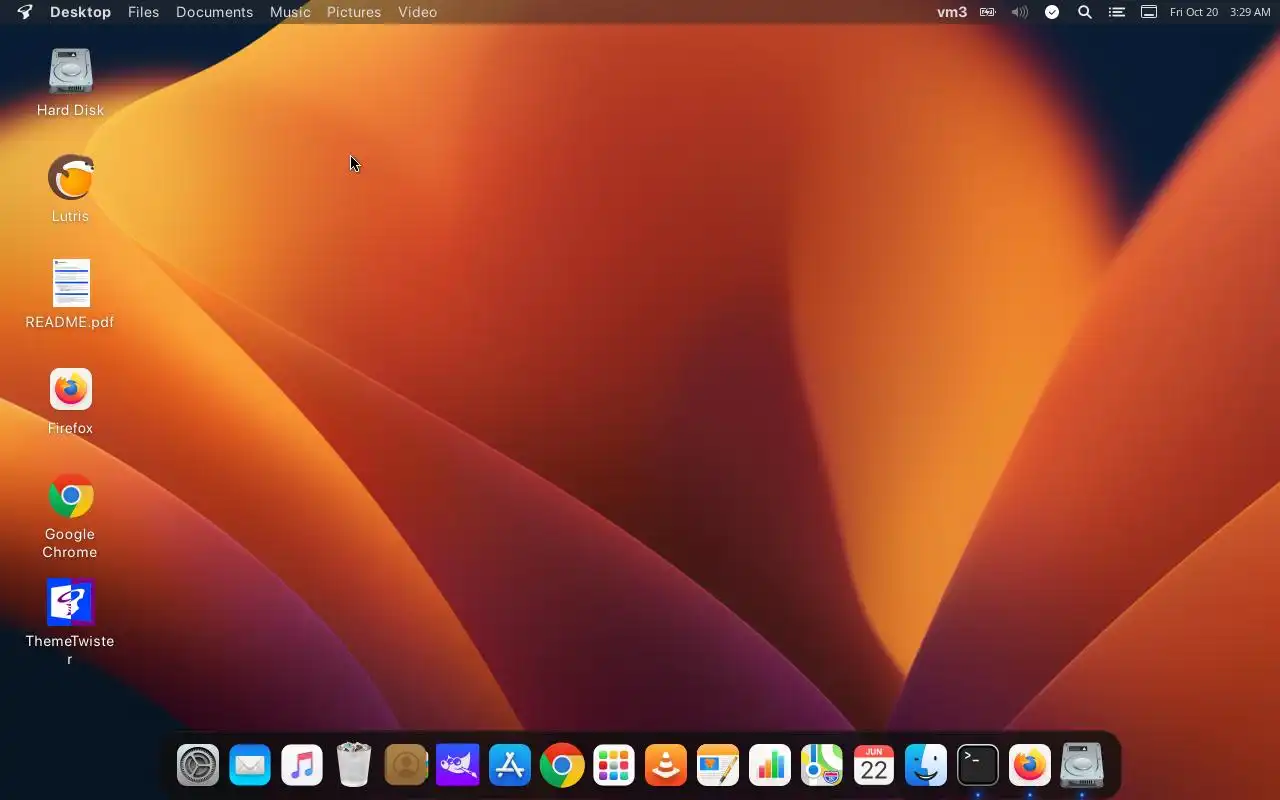1280x800 pixels.
Task: Open the search magnifier in menu bar
Action: pos(1084,12)
